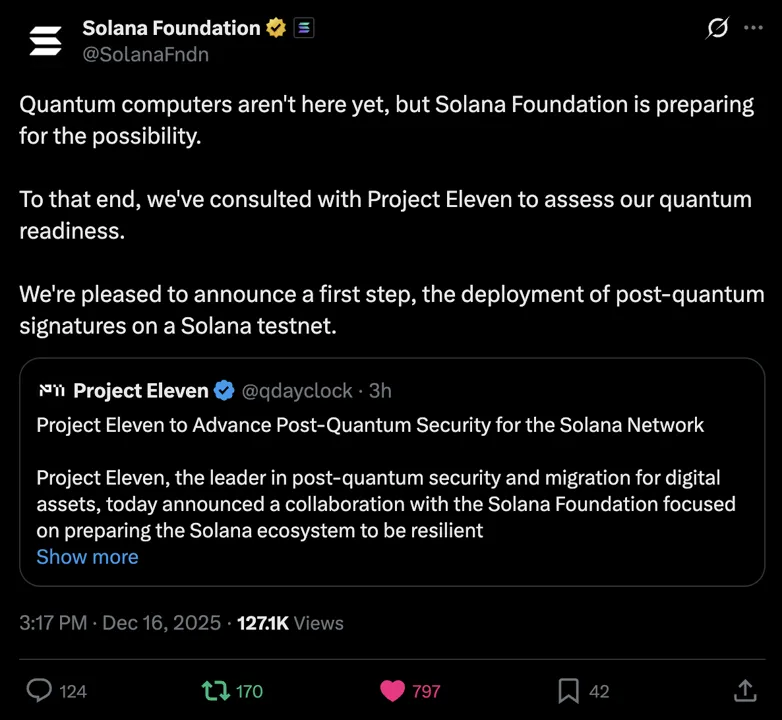Click the @SolanaFndn handle
Image resolution: width=782 pixels, height=720 pixels.
tap(145, 55)
